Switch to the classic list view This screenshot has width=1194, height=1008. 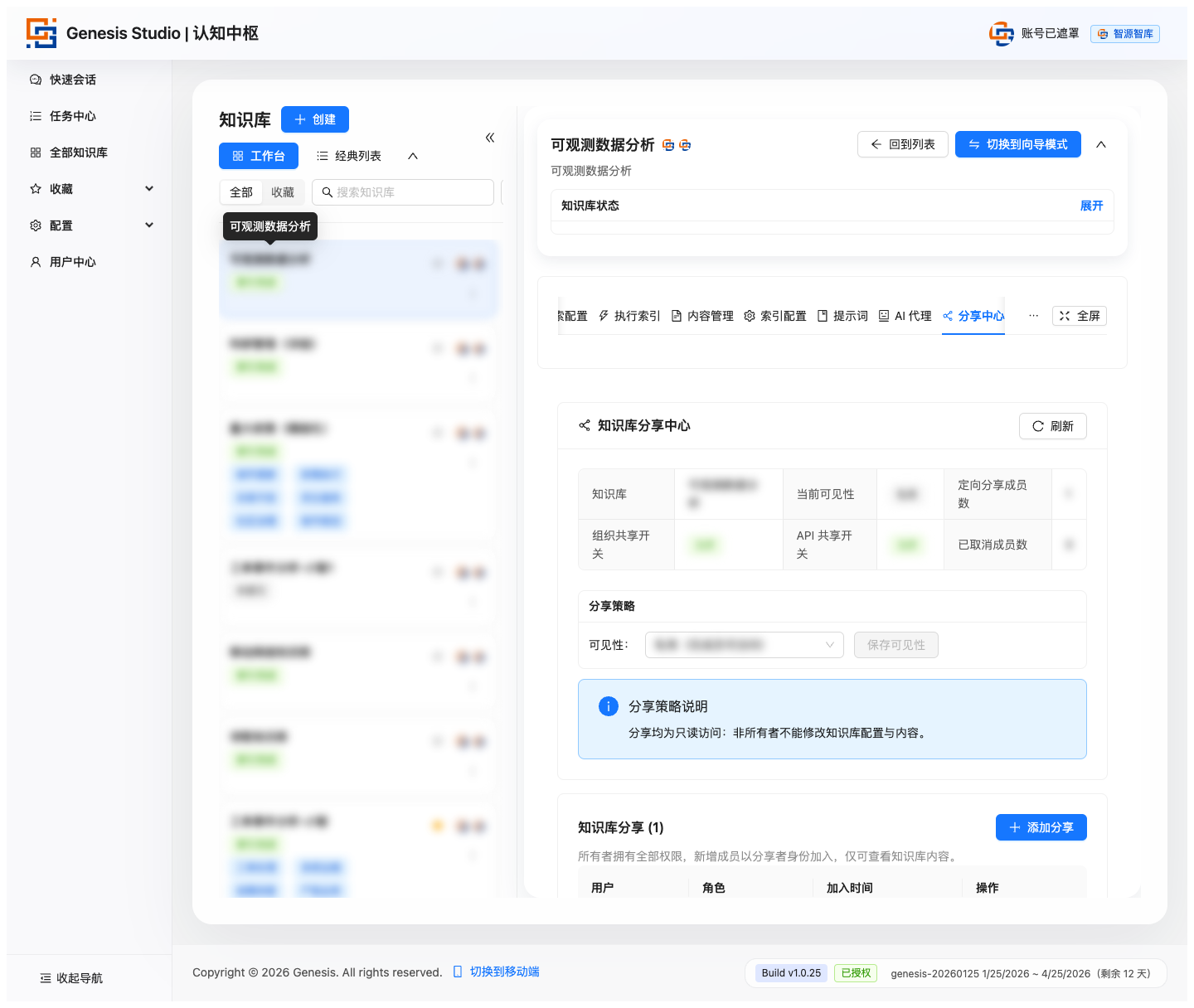coord(349,156)
